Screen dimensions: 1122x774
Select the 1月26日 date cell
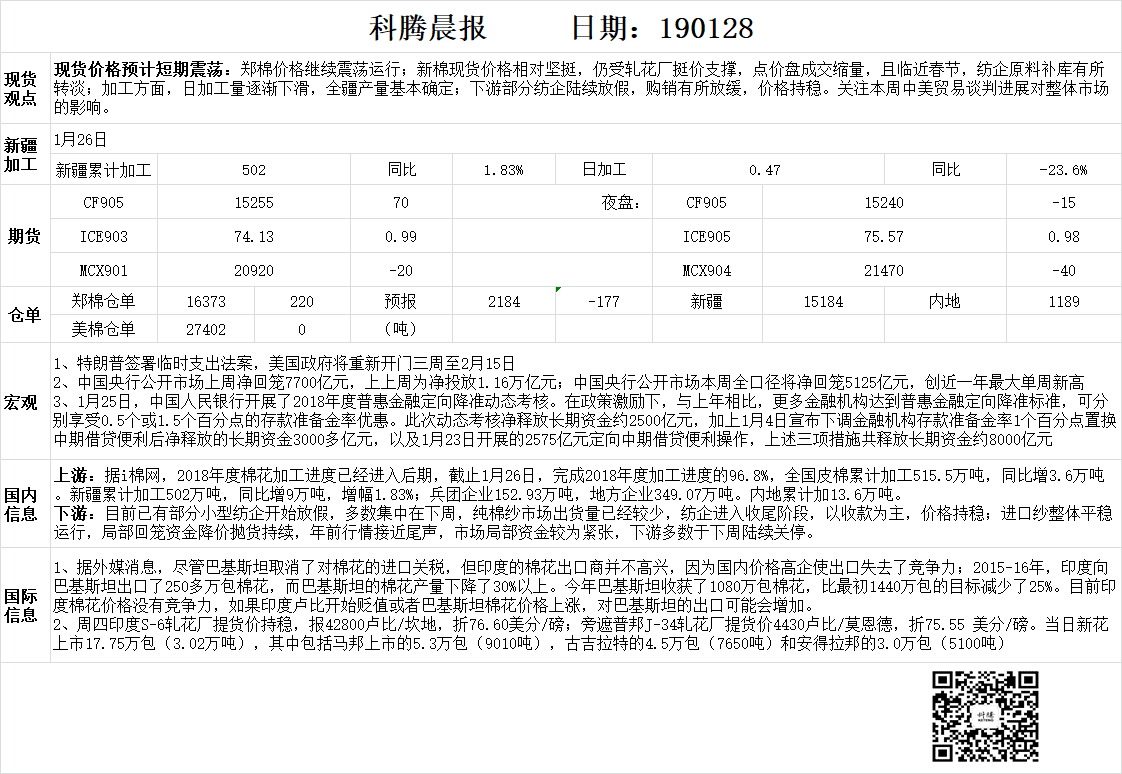click(x=80, y=140)
